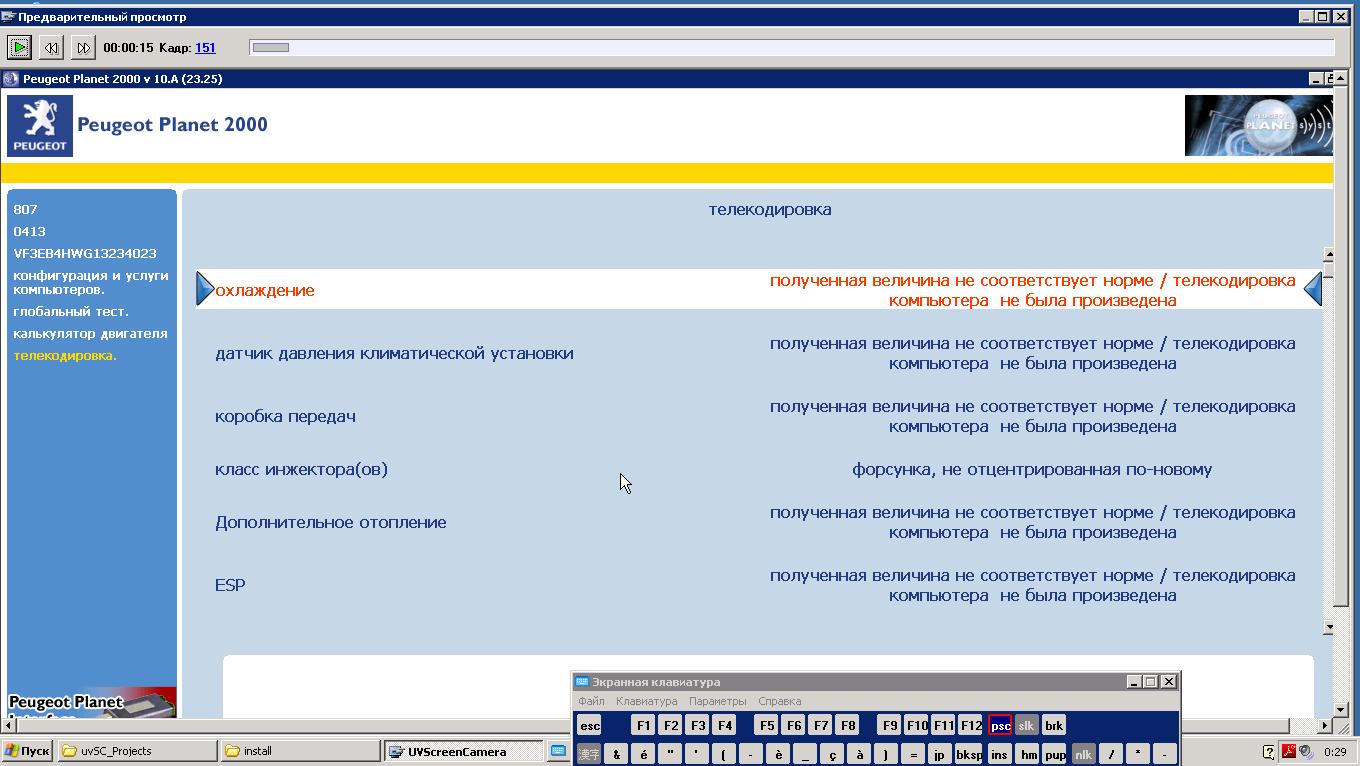Screen dimensions: 1360x766
Task: Click the F12 key on on-screen keyboard
Action: 970,725
